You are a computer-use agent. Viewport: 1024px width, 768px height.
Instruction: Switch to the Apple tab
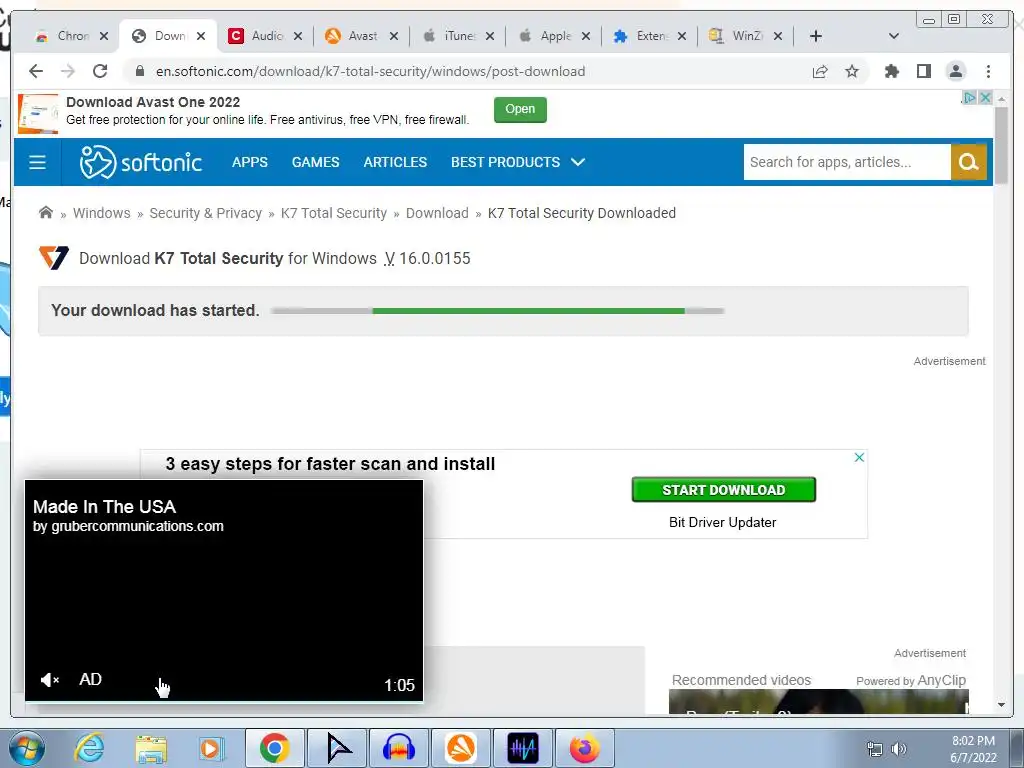pos(545,36)
